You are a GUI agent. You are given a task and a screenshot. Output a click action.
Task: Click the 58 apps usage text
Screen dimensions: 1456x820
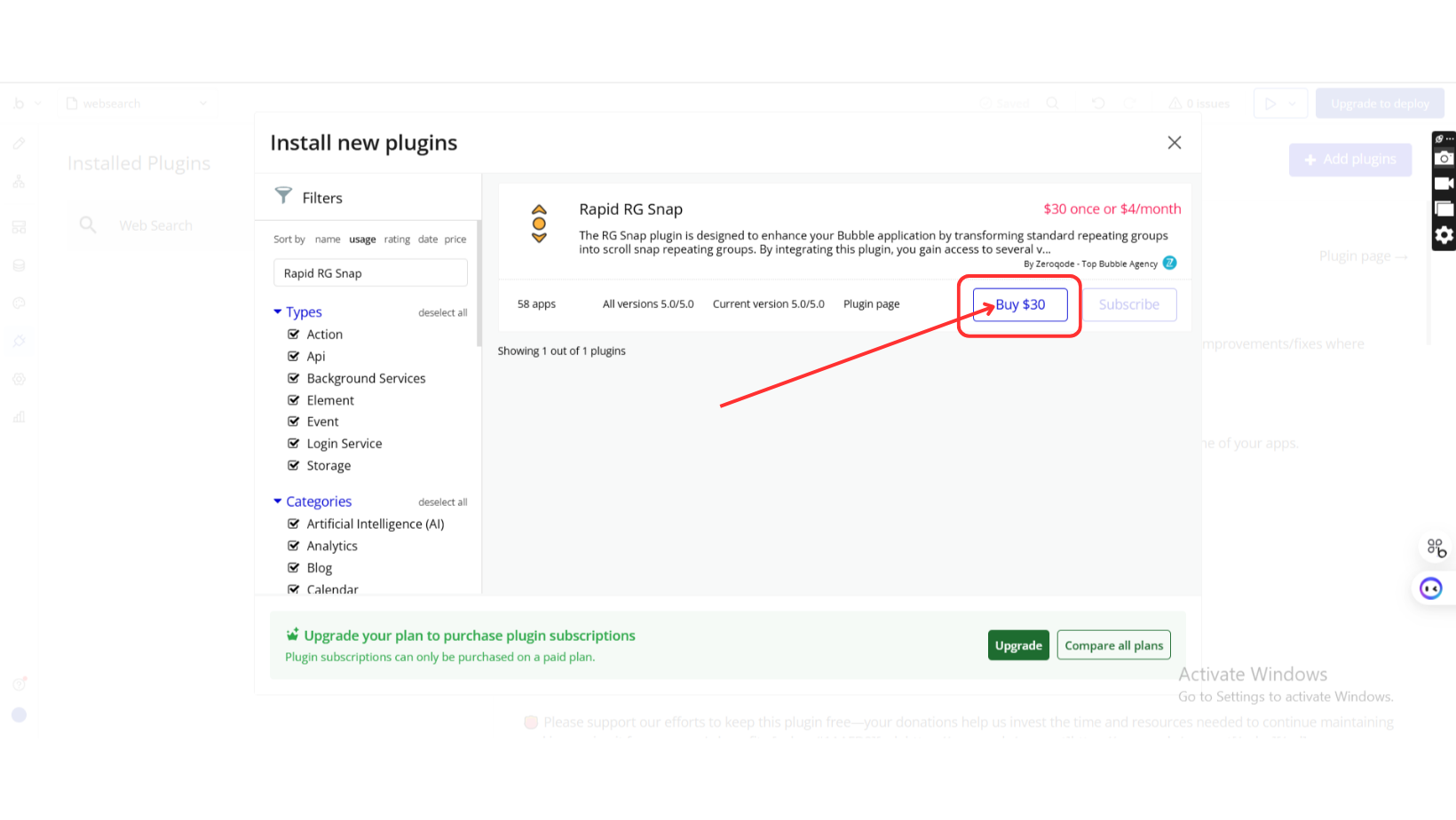tap(536, 304)
